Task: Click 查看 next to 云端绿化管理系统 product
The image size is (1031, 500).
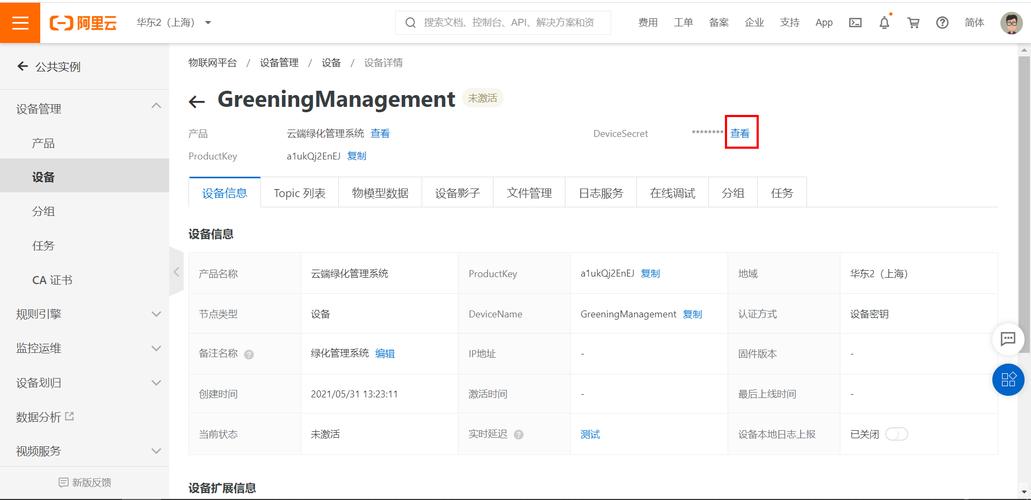Action: coord(380,133)
